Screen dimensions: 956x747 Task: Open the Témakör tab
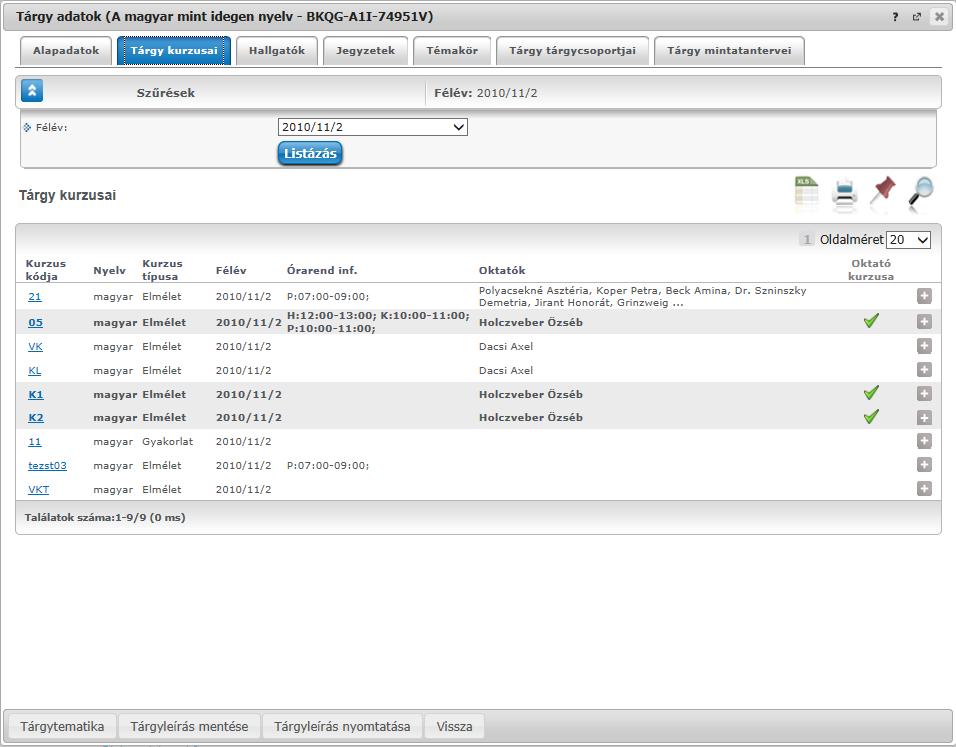[452, 51]
